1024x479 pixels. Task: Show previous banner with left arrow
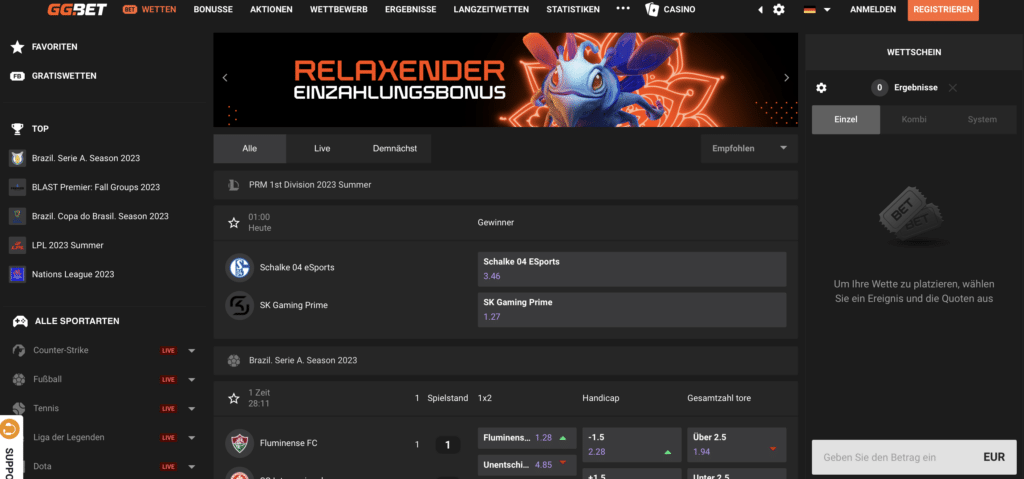point(225,78)
